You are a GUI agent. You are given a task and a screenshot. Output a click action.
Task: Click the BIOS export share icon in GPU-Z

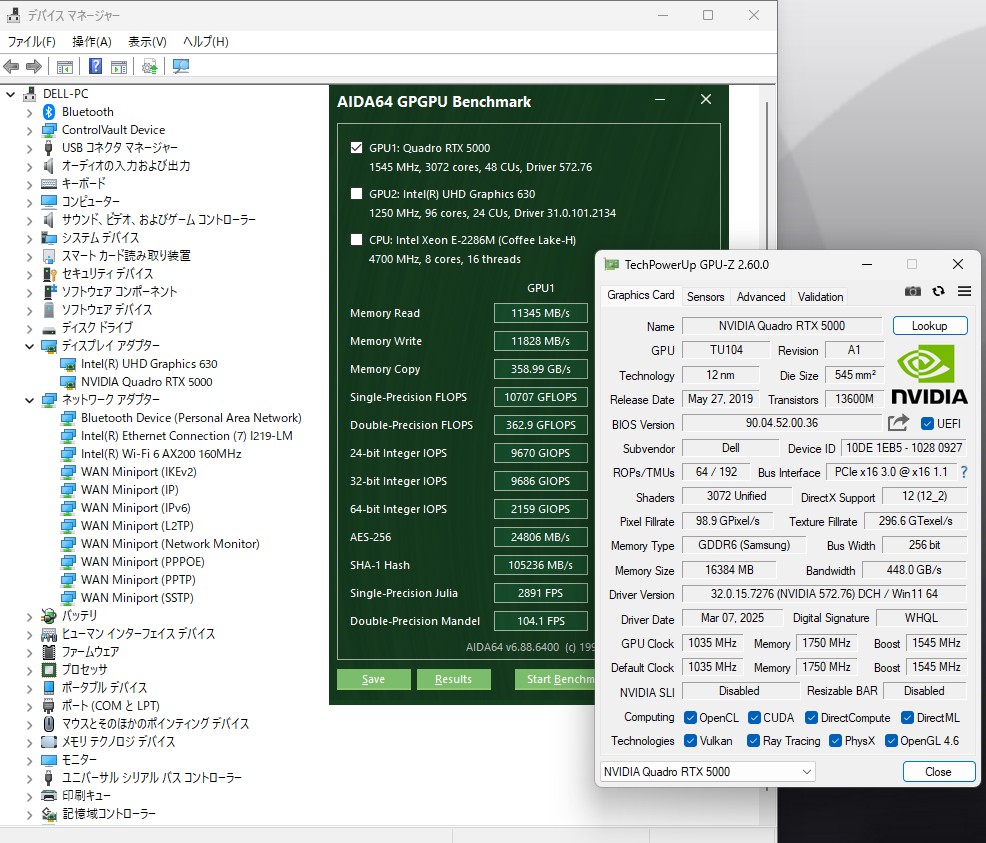(x=899, y=423)
